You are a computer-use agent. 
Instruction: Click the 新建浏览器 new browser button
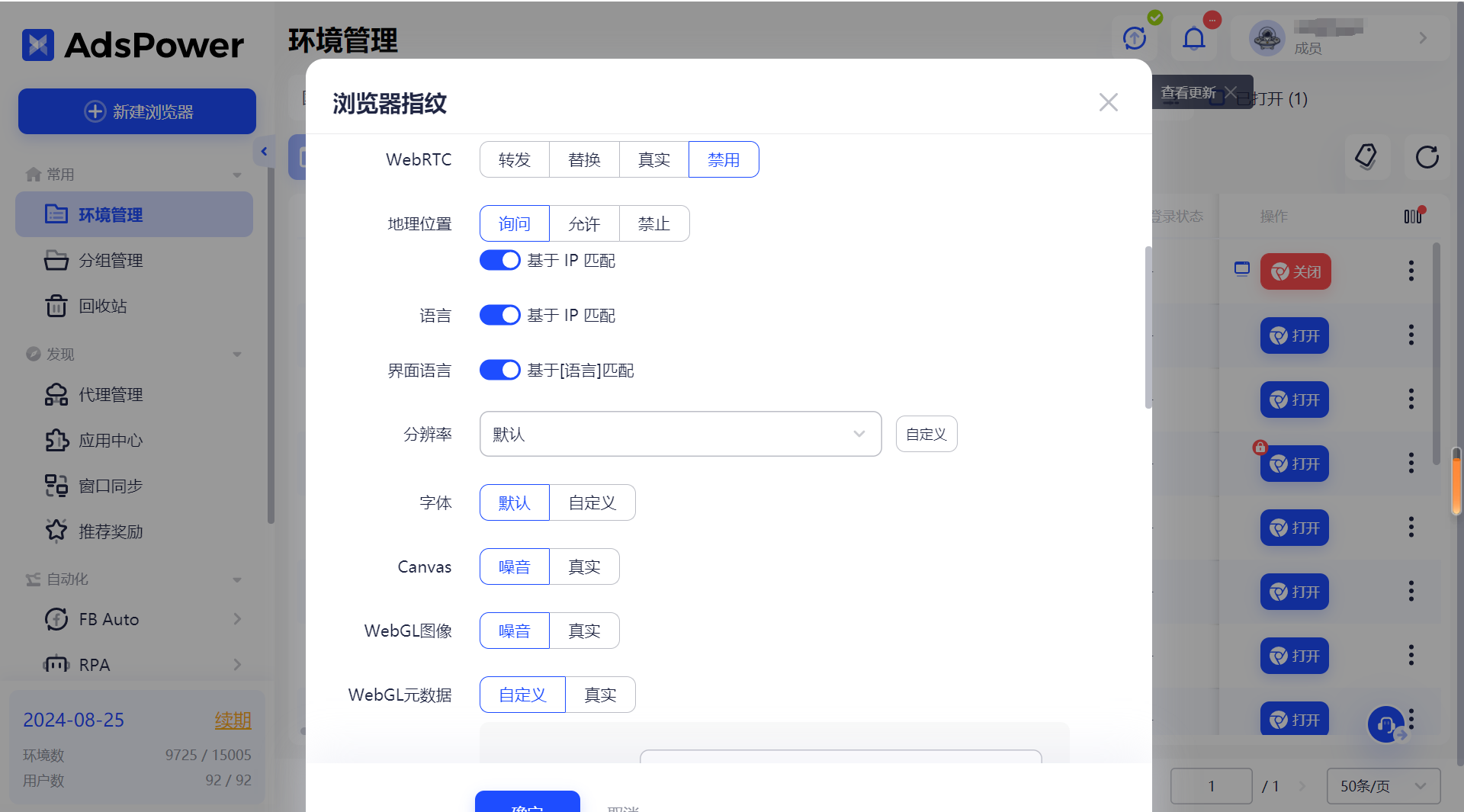137,111
